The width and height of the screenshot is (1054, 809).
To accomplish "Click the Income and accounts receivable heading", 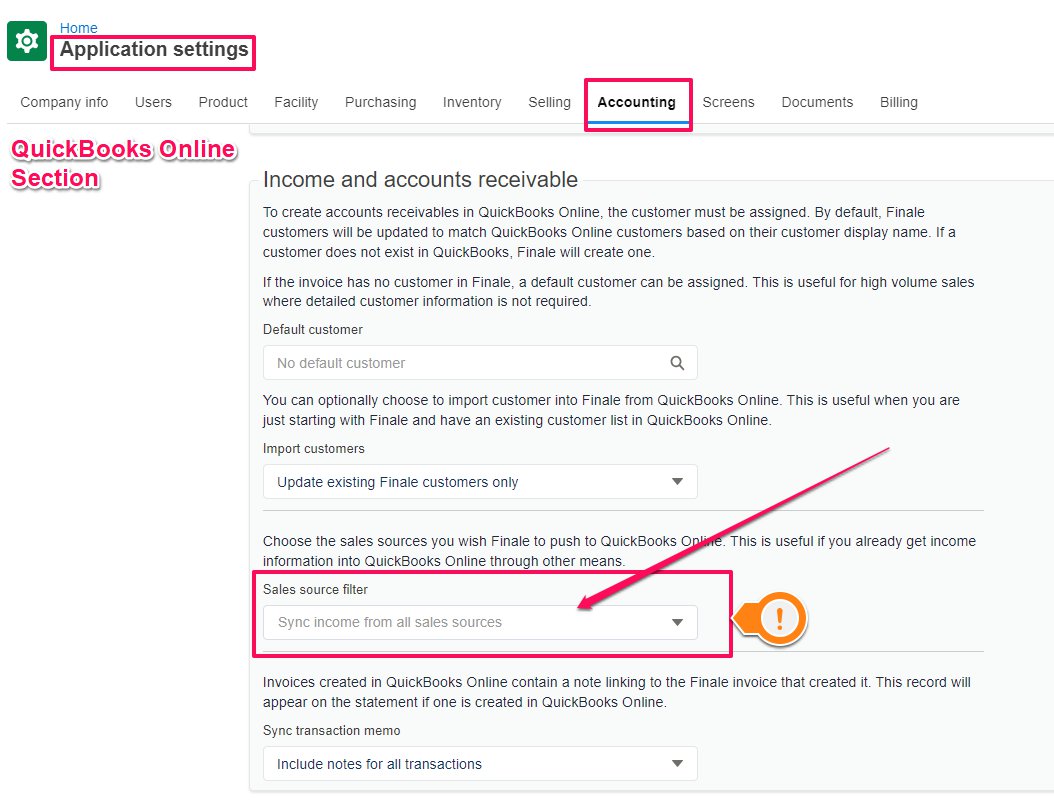I will pos(420,179).
